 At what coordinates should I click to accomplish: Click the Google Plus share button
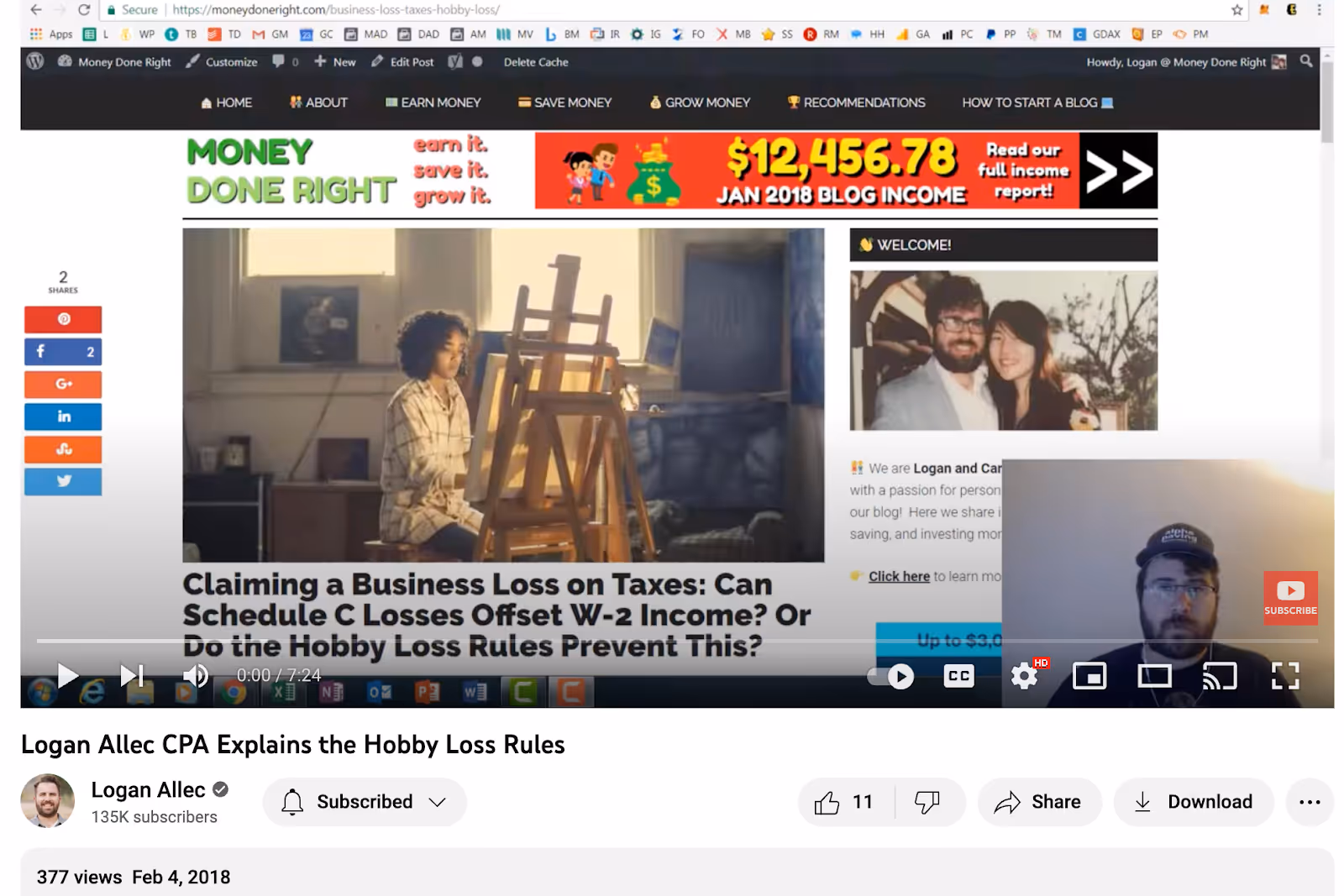point(63,384)
